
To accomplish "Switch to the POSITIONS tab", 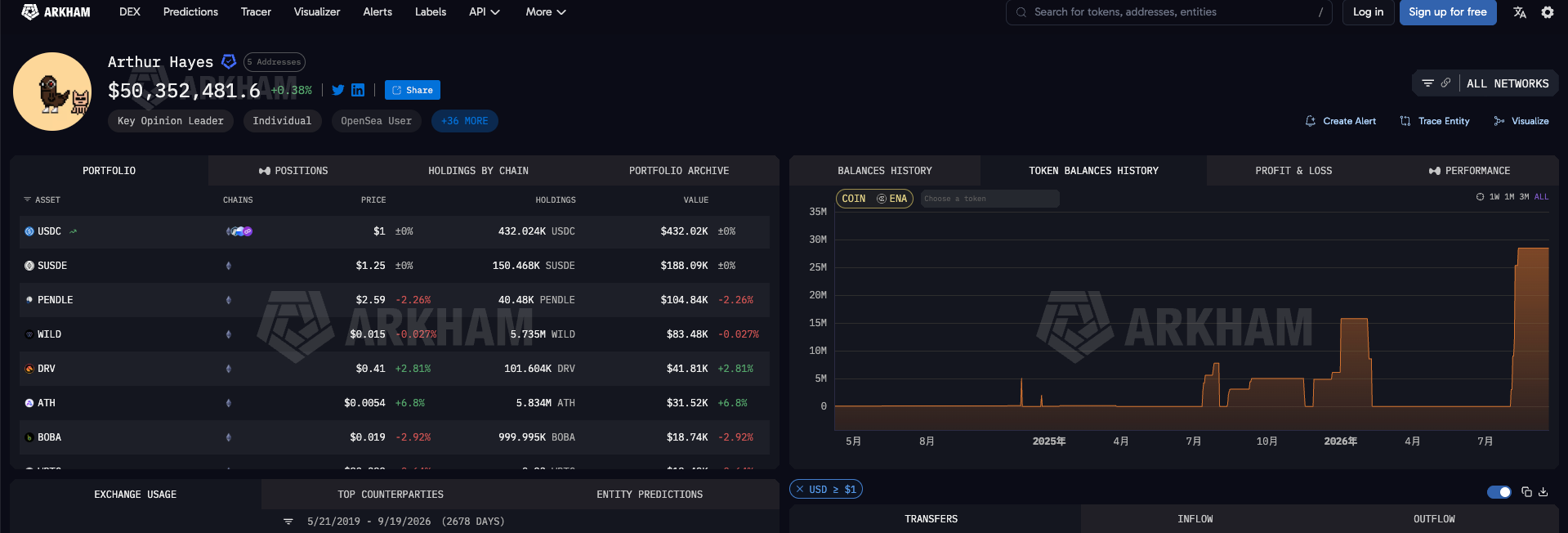I will pos(293,171).
